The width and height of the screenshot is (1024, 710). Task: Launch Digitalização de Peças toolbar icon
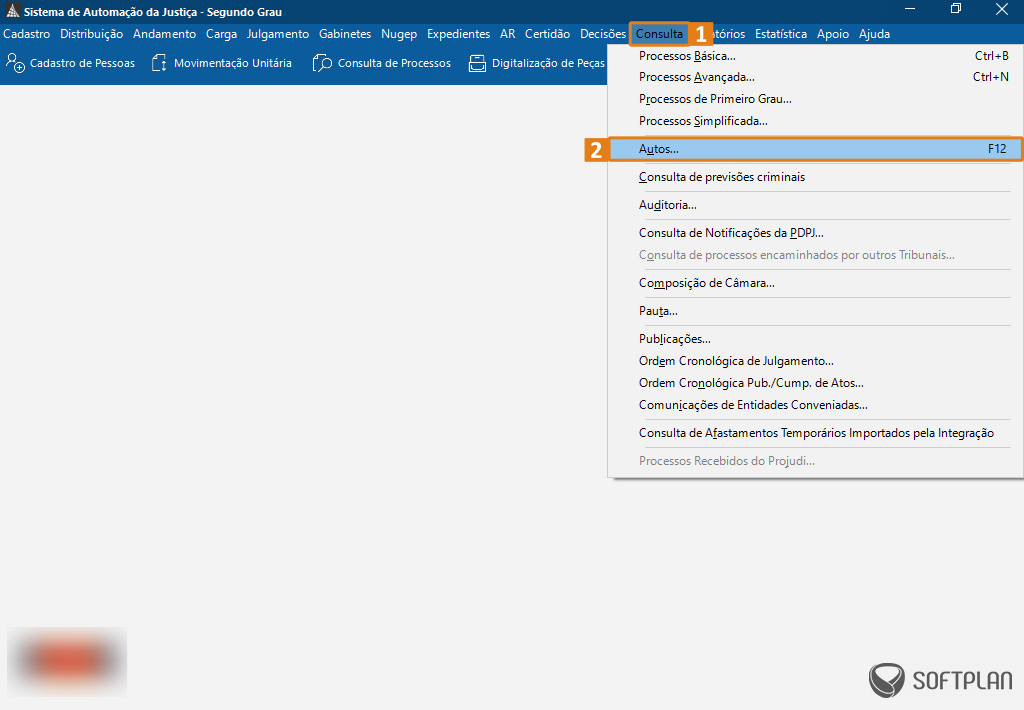click(477, 63)
